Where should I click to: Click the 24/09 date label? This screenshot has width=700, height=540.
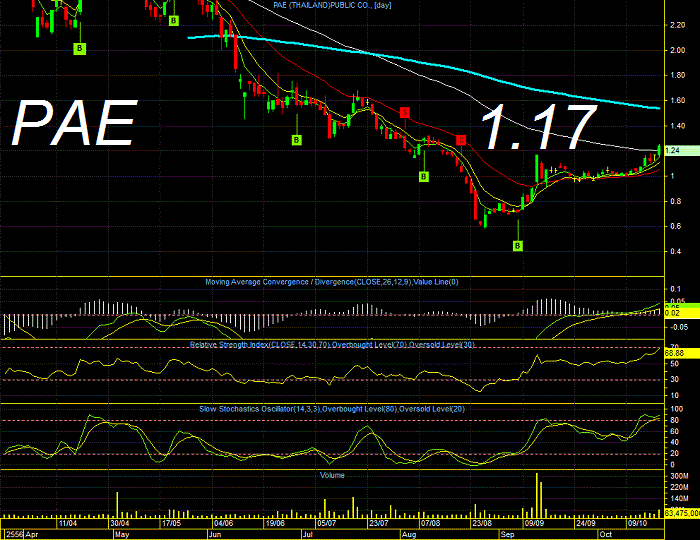click(x=585, y=523)
